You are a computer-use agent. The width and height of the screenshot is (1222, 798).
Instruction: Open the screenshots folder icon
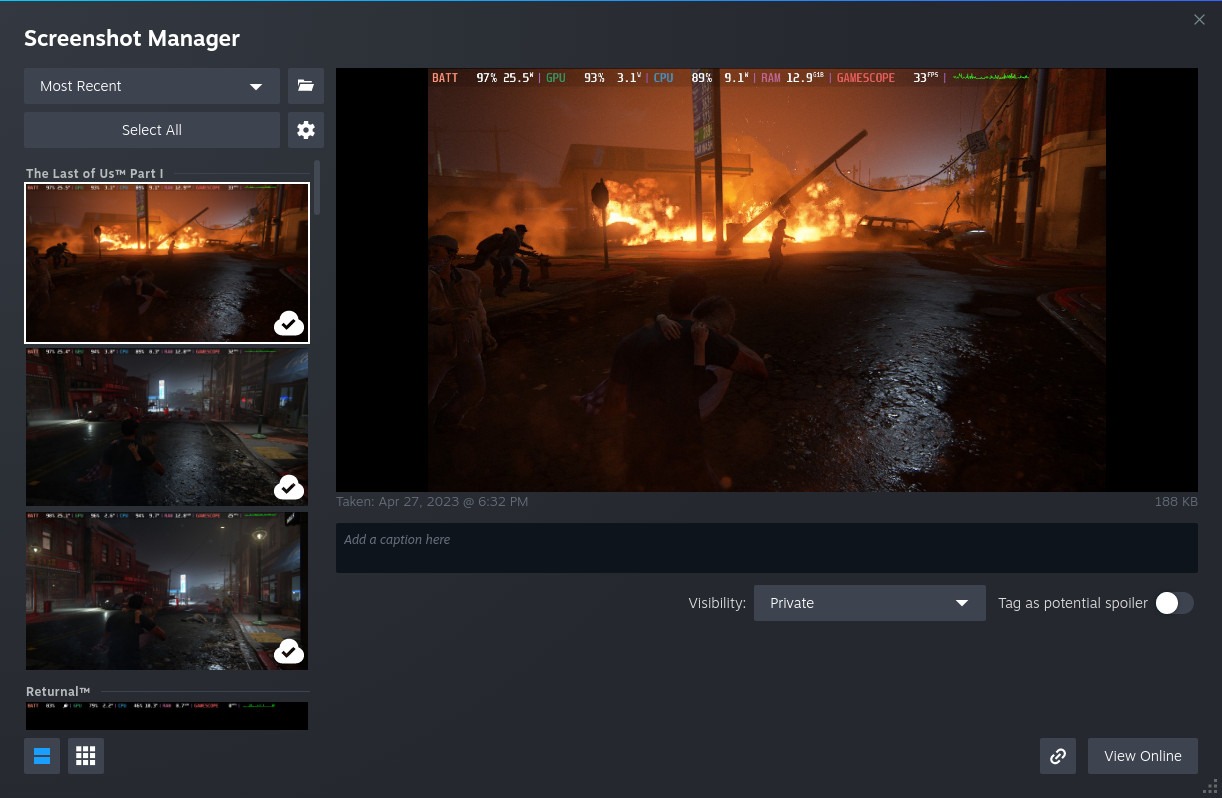[306, 86]
